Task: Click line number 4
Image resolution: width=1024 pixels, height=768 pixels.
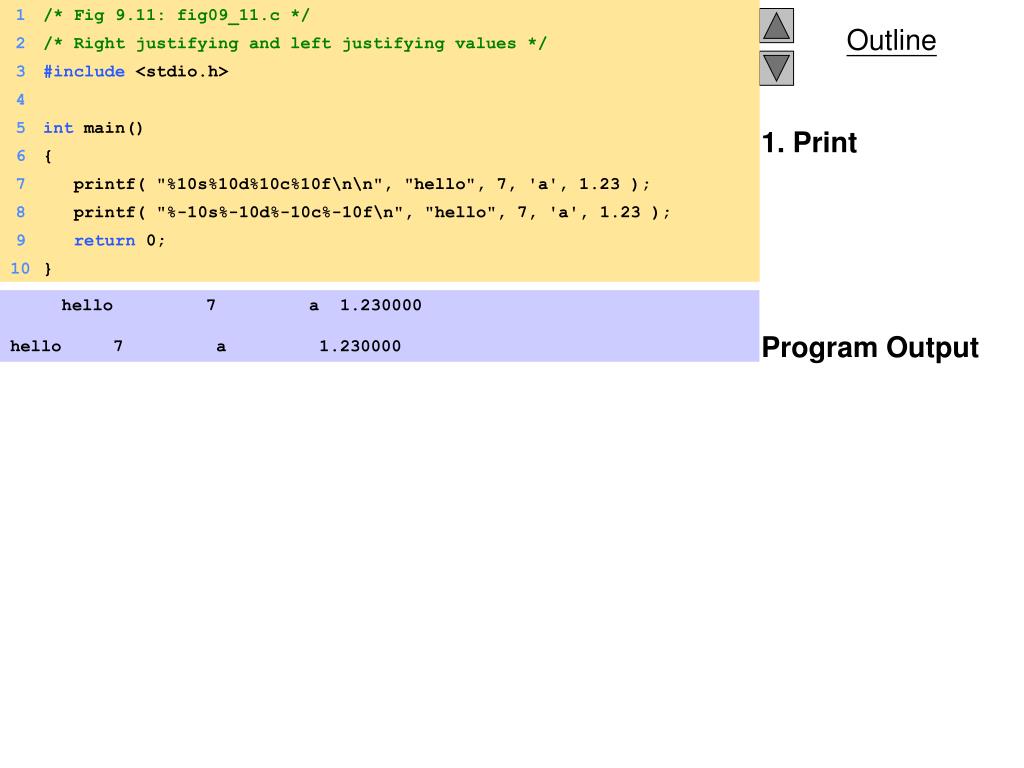Action: coord(20,99)
